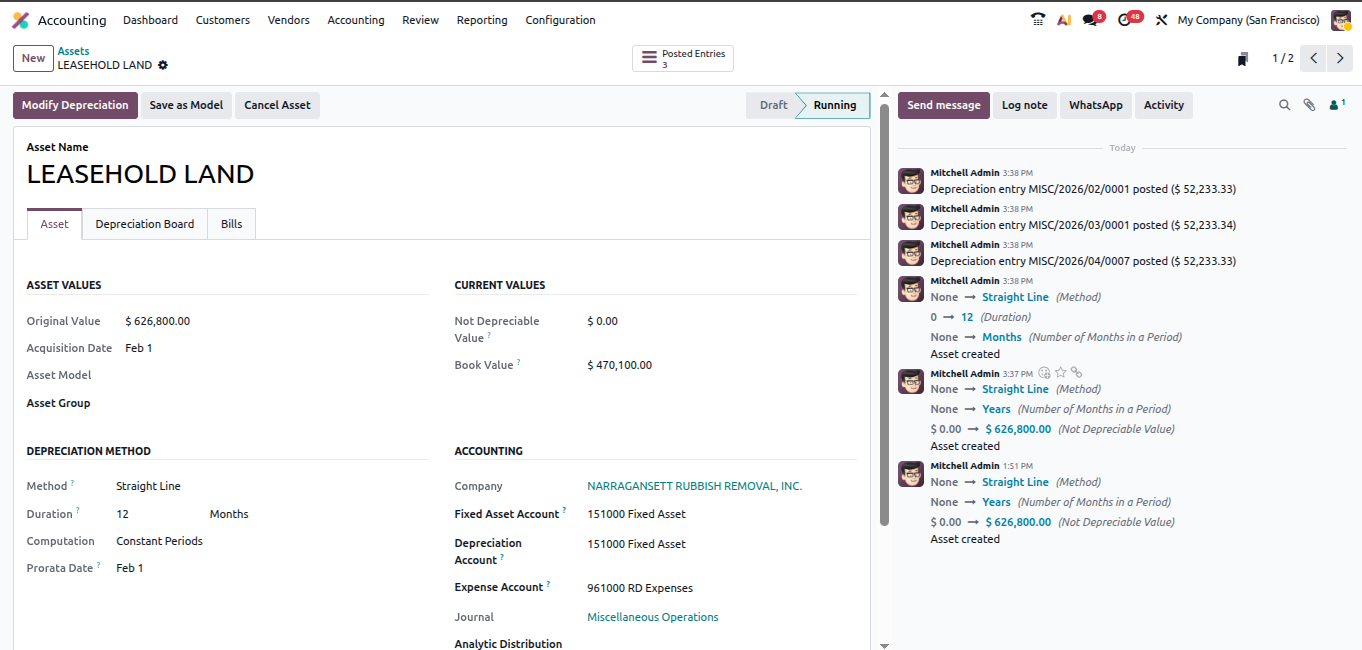Show help tooltip for Fixed Asset Account
This screenshot has width=1362, height=650.
point(564,511)
